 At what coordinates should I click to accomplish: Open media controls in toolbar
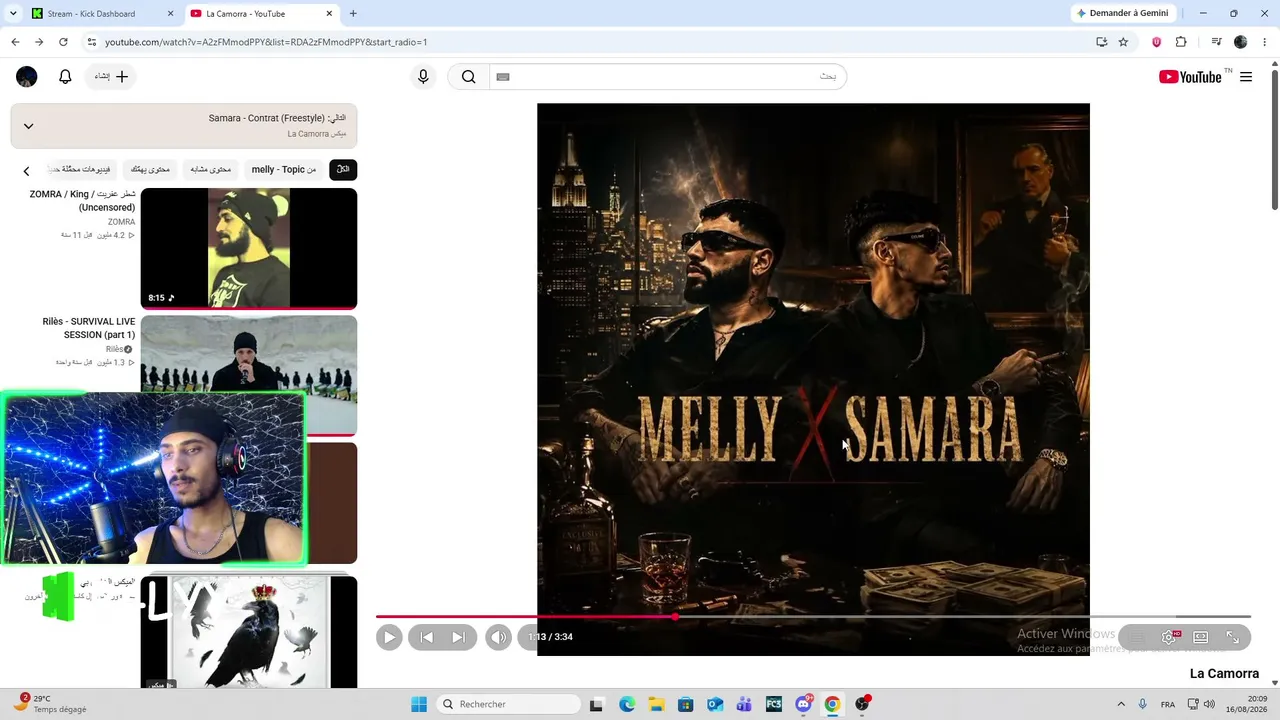pos(1217,42)
